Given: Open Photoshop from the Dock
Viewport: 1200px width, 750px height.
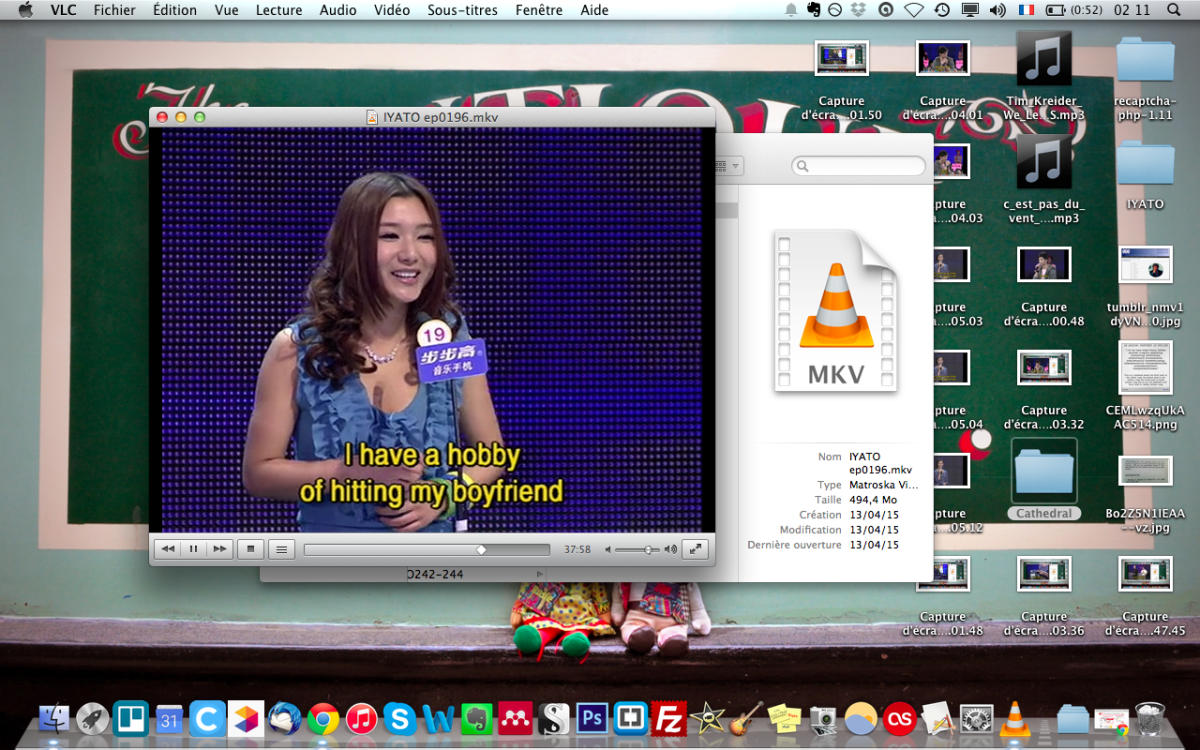Looking at the screenshot, I should point(592,718).
